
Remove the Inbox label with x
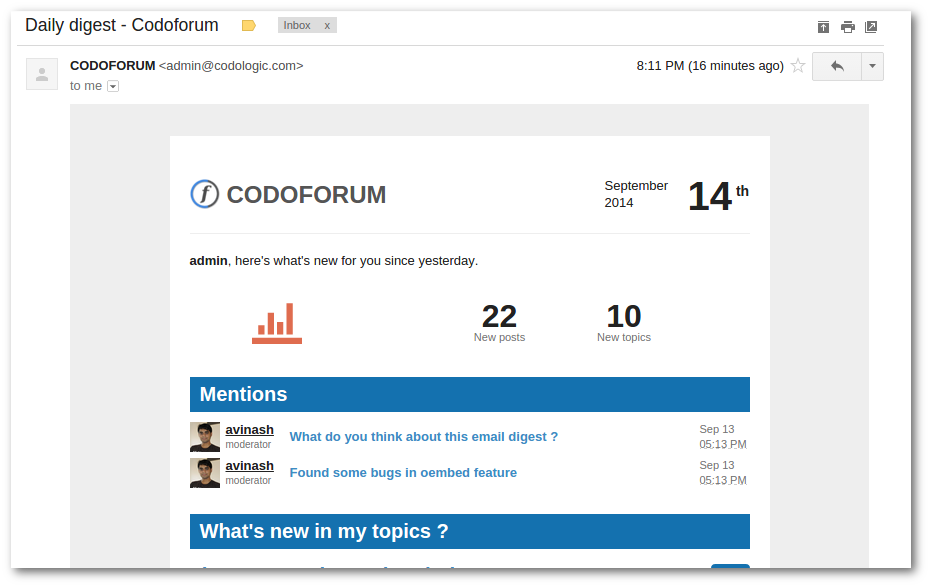point(327,25)
